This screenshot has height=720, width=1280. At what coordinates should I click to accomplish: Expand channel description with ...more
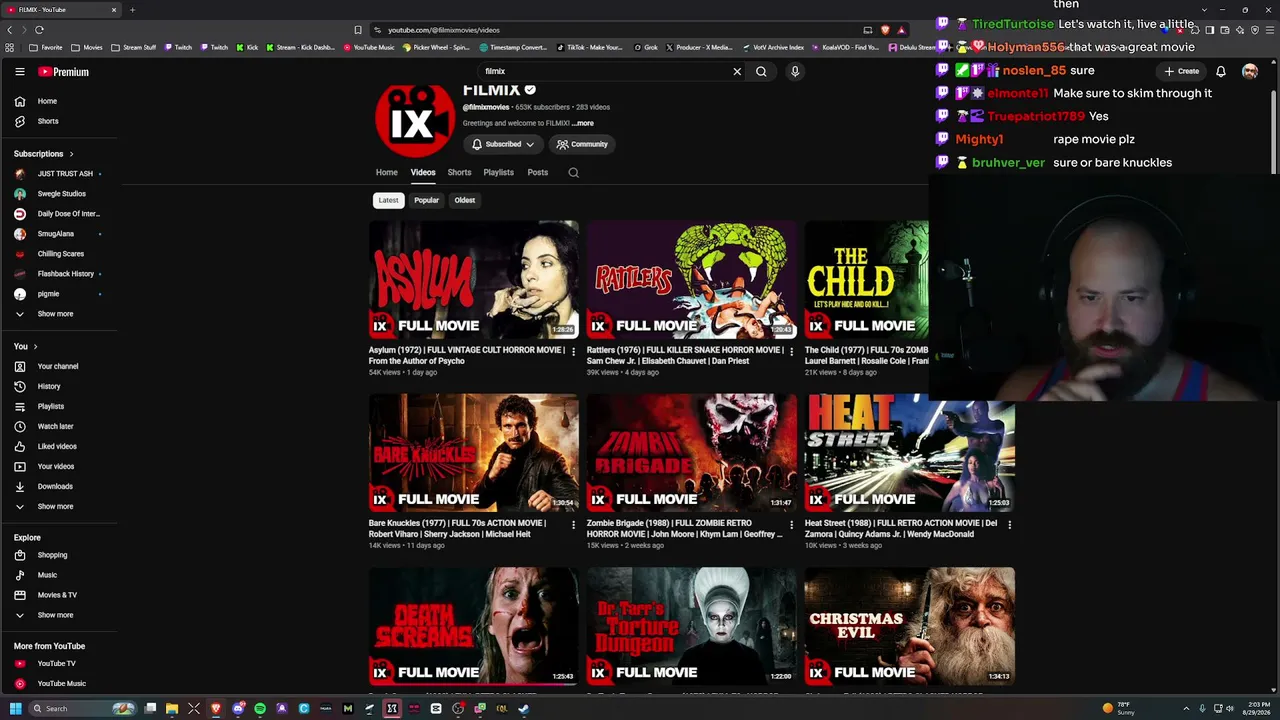583,123
